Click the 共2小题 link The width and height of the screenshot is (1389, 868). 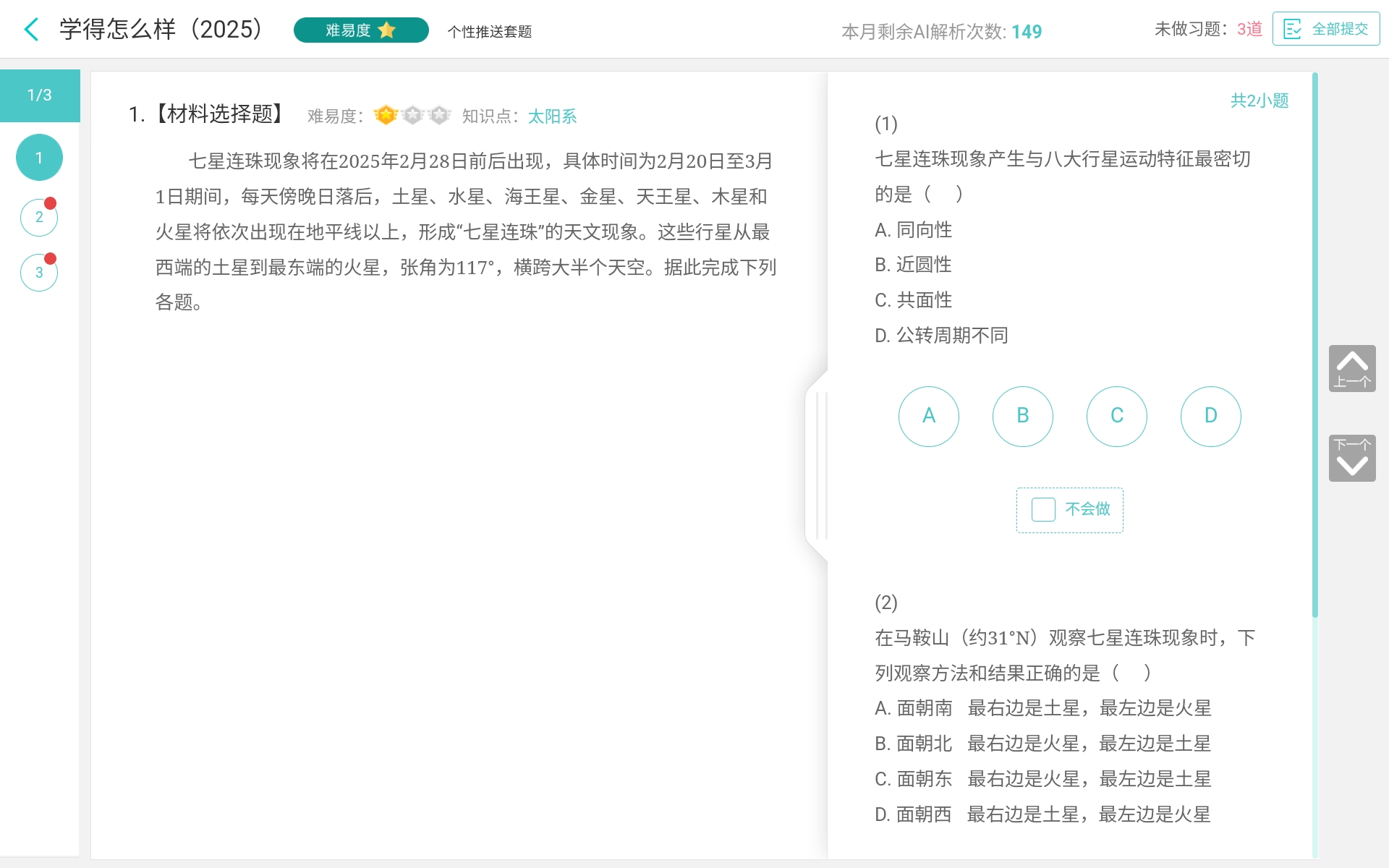pyautogui.click(x=1259, y=101)
